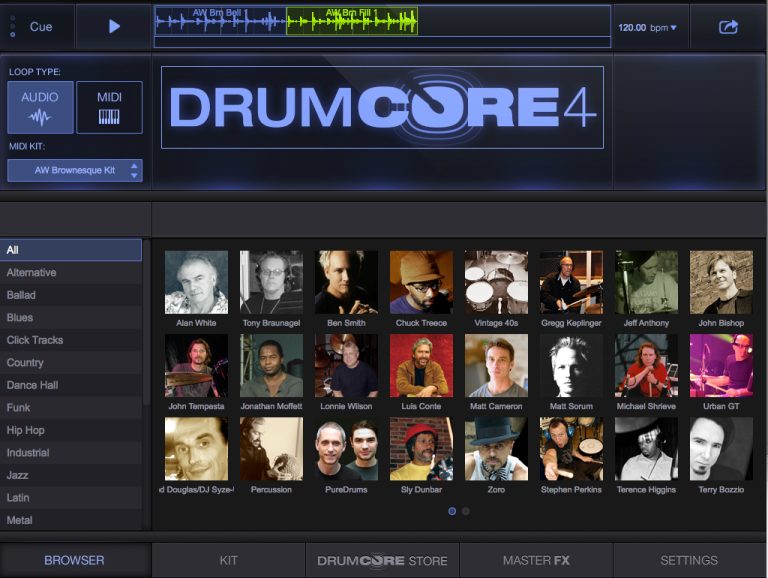Select the Hip Hop genre
Image resolution: width=768 pixels, height=578 pixels.
pyautogui.click(x=71, y=430)
